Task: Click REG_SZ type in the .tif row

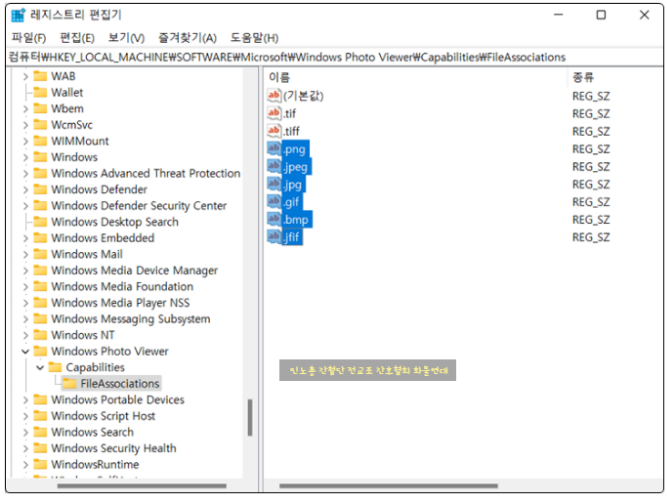Action: coord(591,114)
